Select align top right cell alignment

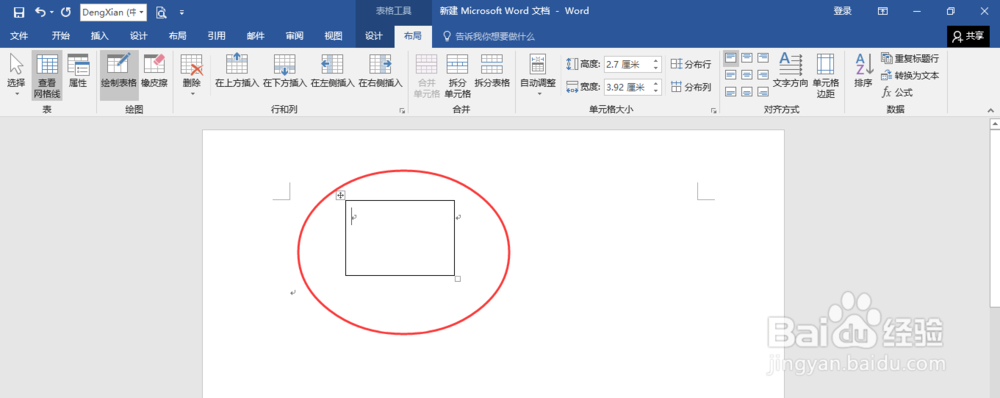pyautogui.click(x=763, y=59)
